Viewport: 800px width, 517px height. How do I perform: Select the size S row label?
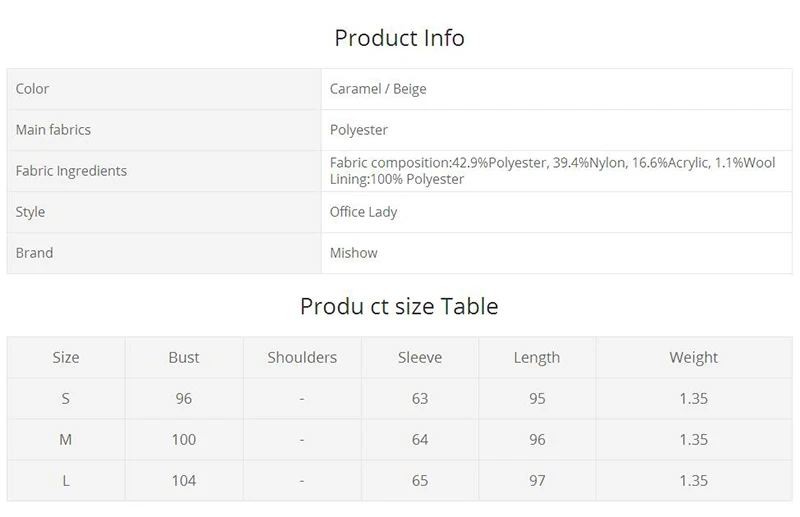tap(66, 399)
